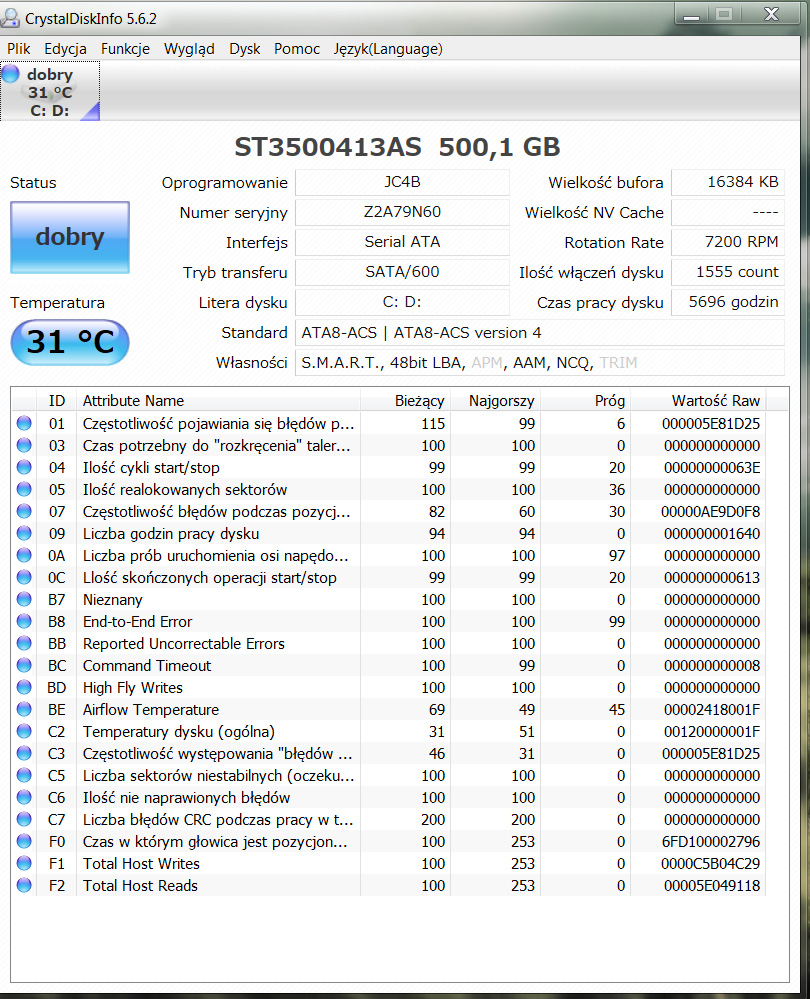Click the status orb of attribute 07
This screenshot has height=999, width=810.
pyautogui.click(x=24, y=511)
